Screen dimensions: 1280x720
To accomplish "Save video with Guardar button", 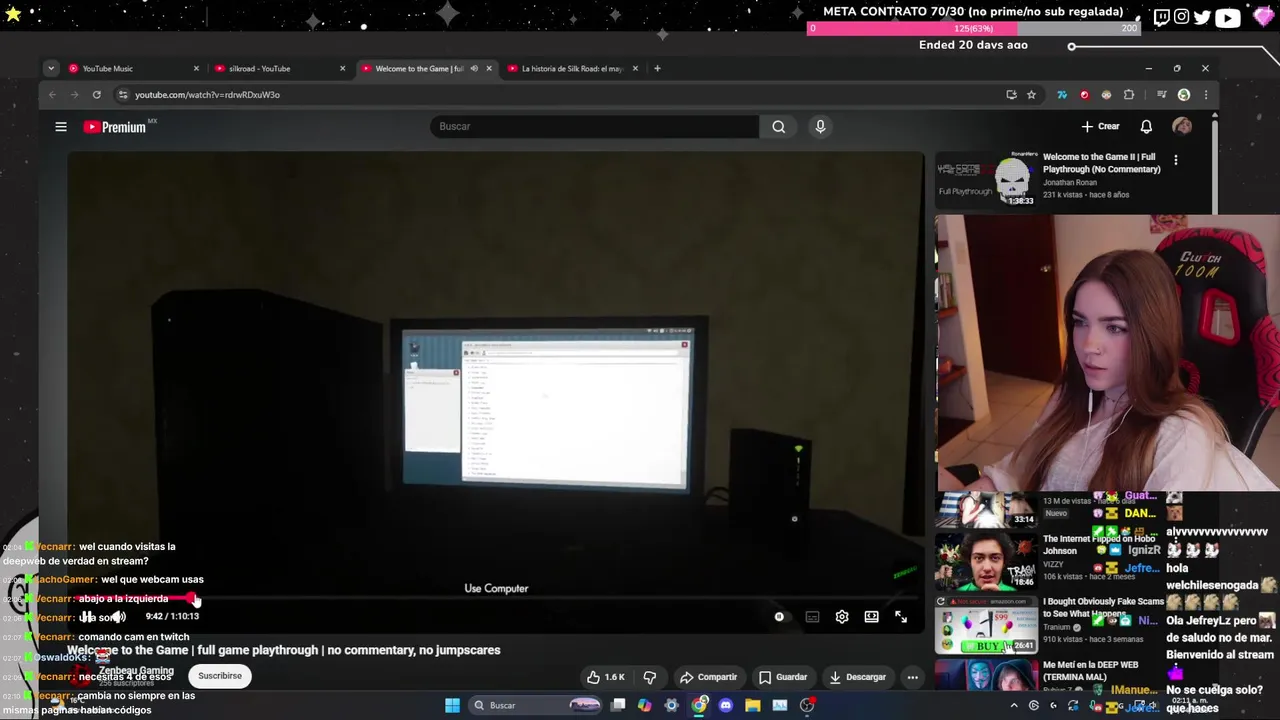I will (x=783, y=677).
